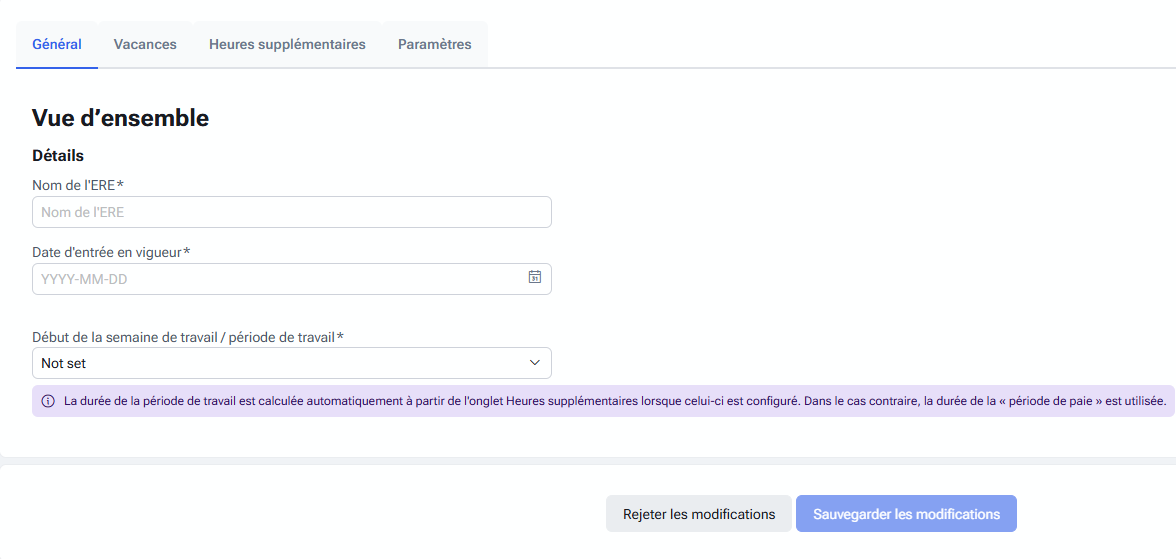Viewport: 1176px width, 559px height.
Task: Go to the Heures supplémentaires tab
Action: coord(287,44)
